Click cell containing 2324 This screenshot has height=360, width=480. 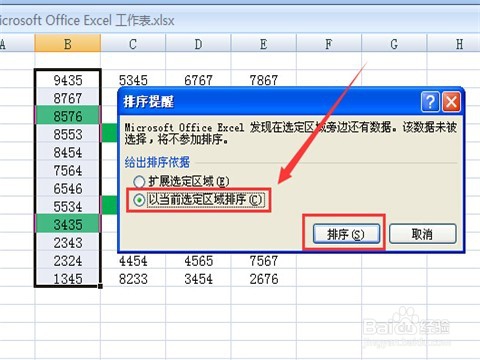68,260
